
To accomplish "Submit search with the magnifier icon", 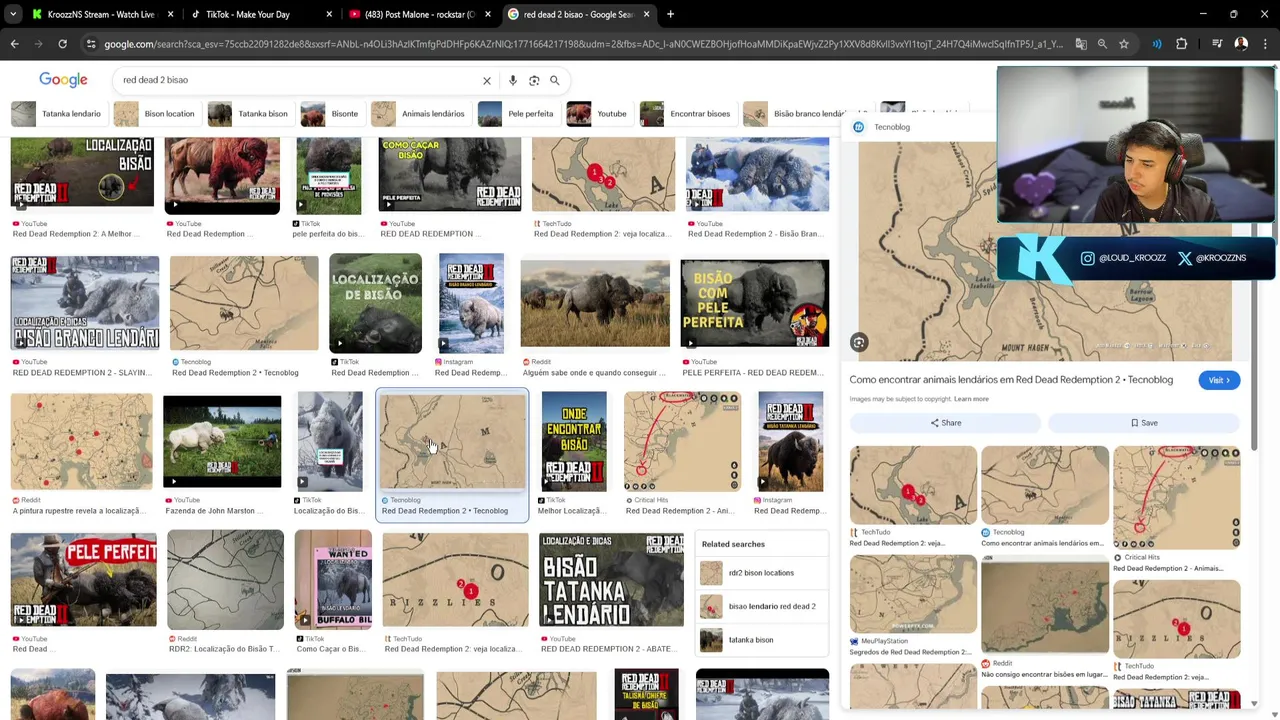I will coord(555,80).
